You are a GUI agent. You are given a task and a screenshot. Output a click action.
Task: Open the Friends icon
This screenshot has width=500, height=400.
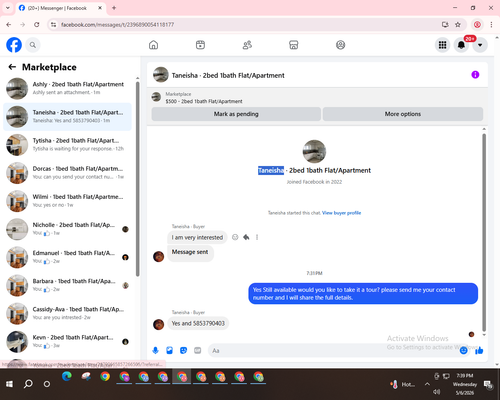(247, 45)
